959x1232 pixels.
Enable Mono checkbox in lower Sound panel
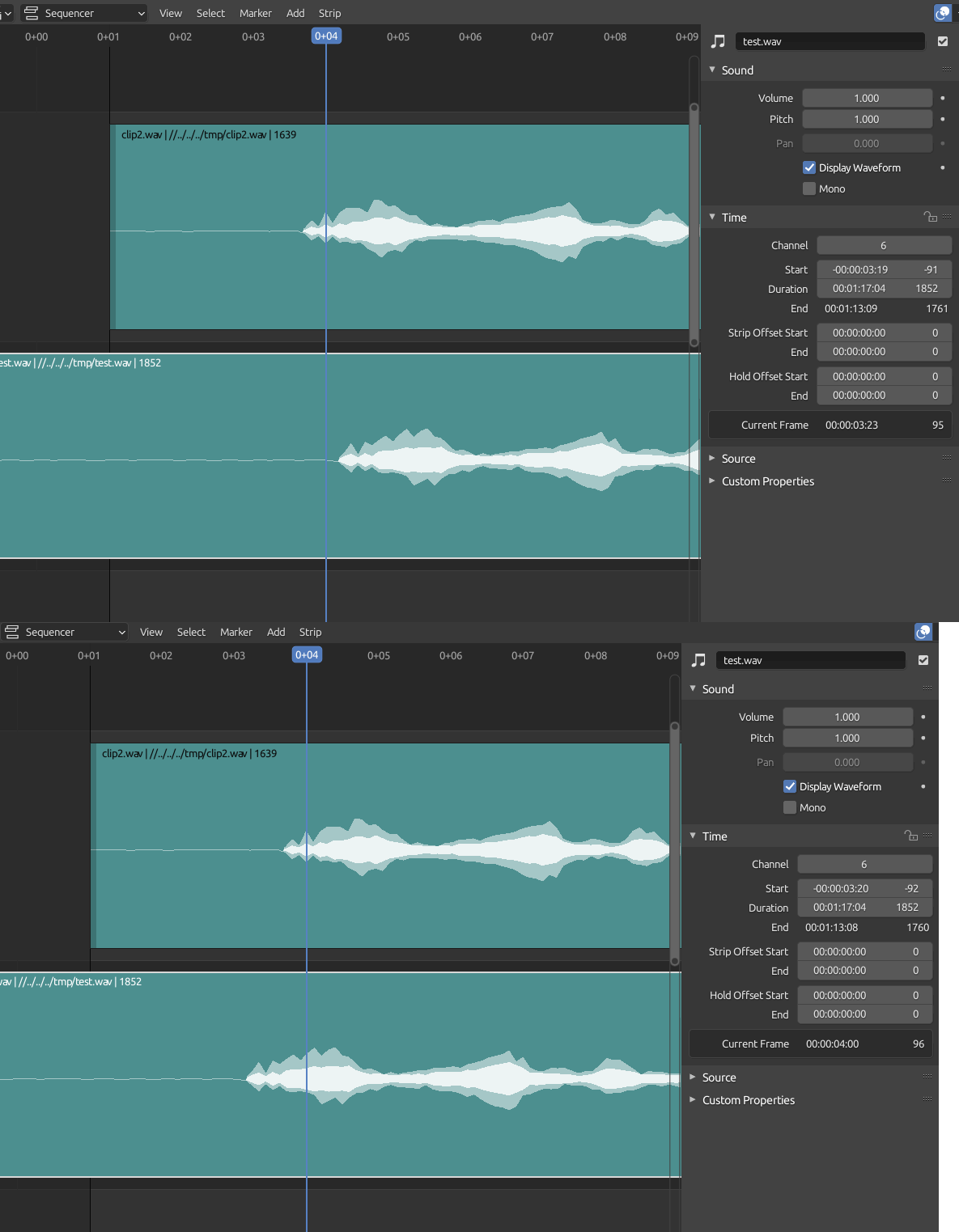[790, 807]
